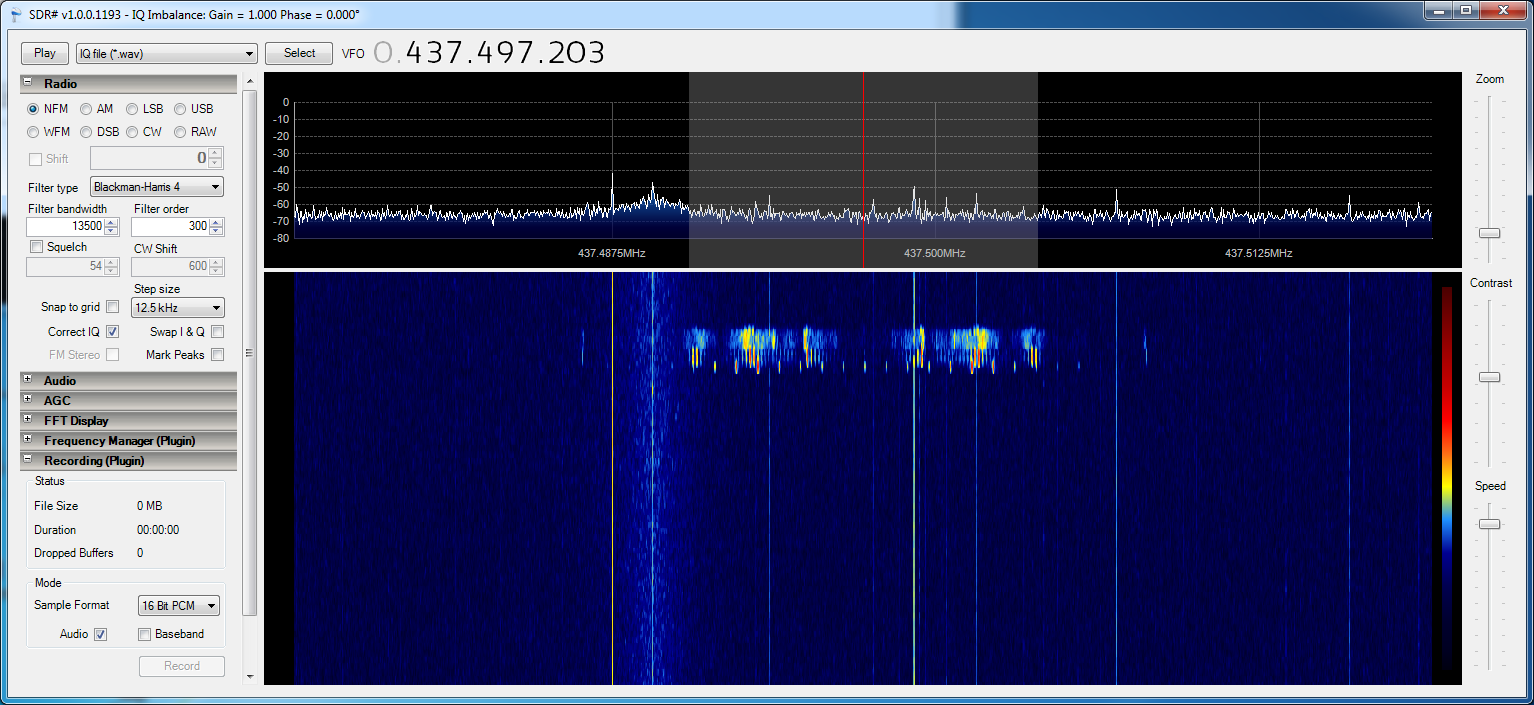Collapse the Radio panel
Image resolution: width=1534 pixels, height=705 pixels.
[28, 84]
